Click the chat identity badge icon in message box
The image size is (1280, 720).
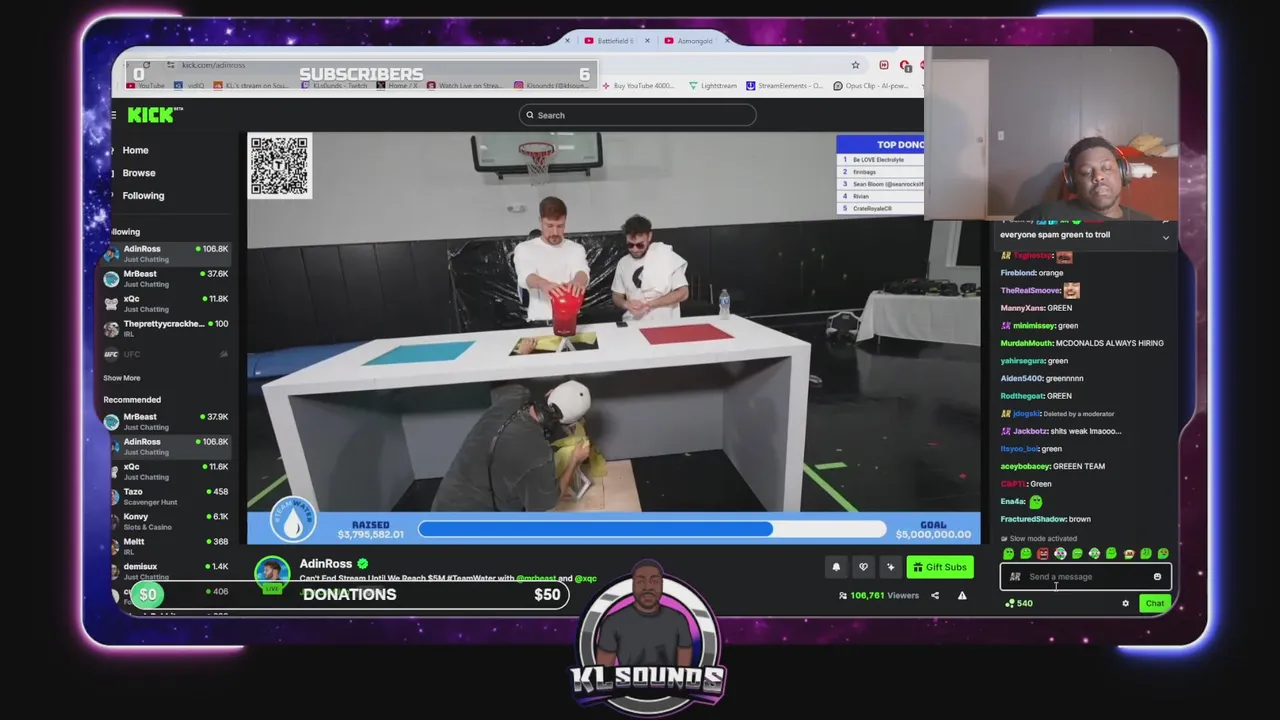pos(1015,576)
